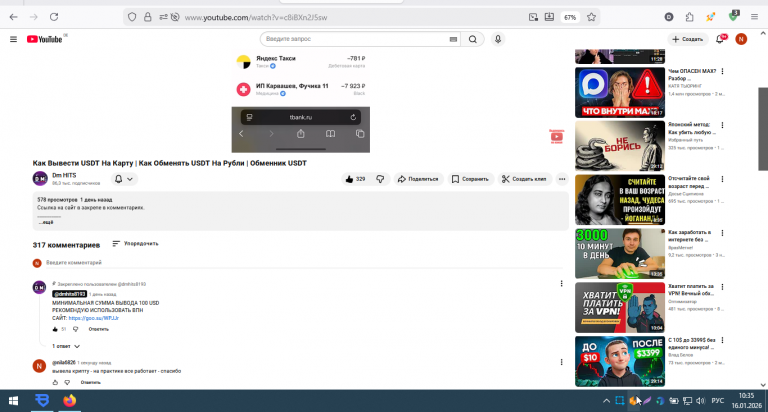The height and width of the screenshot is (412, 768).
Task: Show site security lock information
Action: click(147, 17)
